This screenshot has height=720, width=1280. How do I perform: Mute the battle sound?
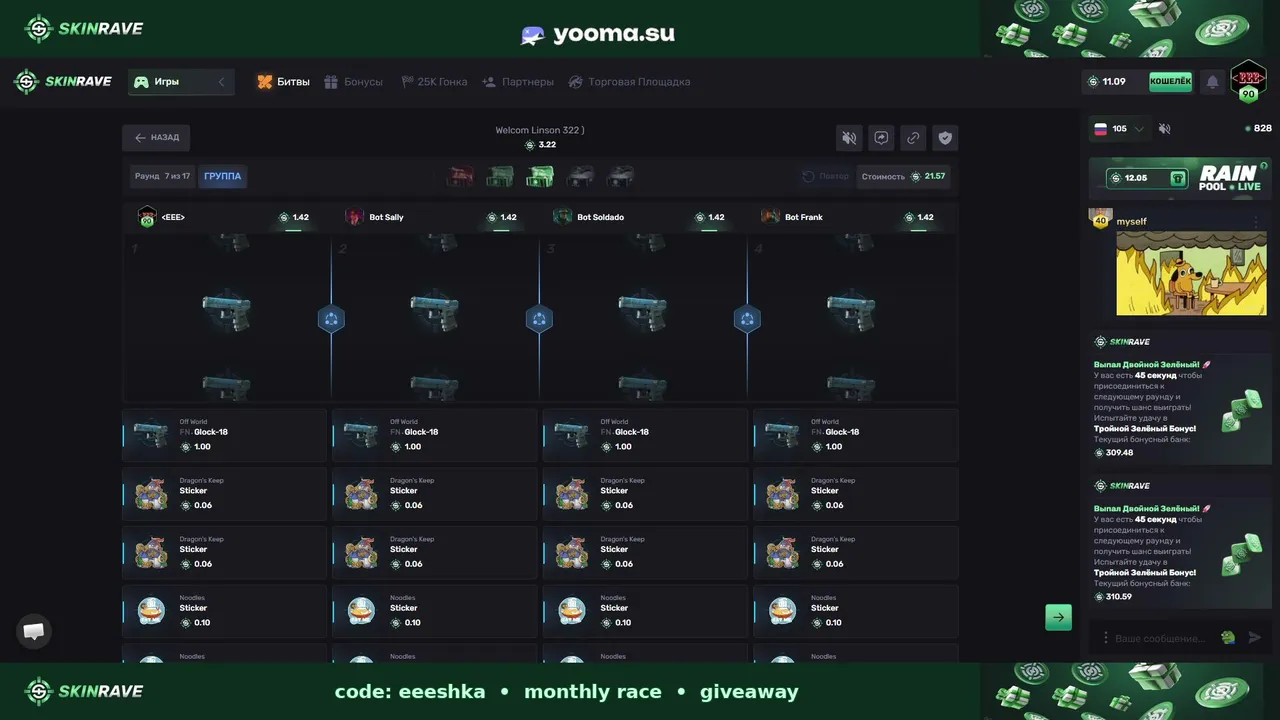coord(849,138)
